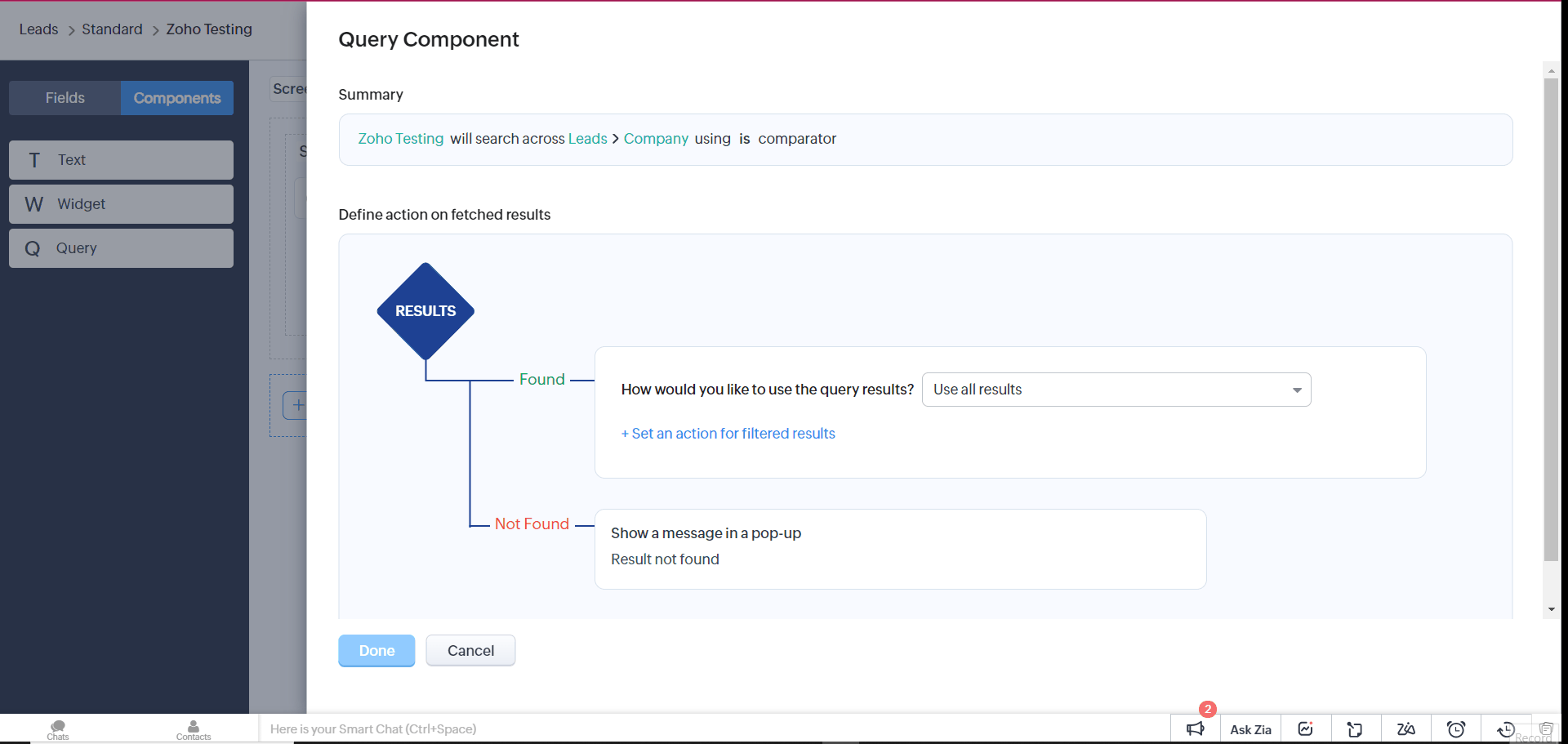Open the sticky notes icon
The image size is (1568, 744).
[x=1355, y=729]
